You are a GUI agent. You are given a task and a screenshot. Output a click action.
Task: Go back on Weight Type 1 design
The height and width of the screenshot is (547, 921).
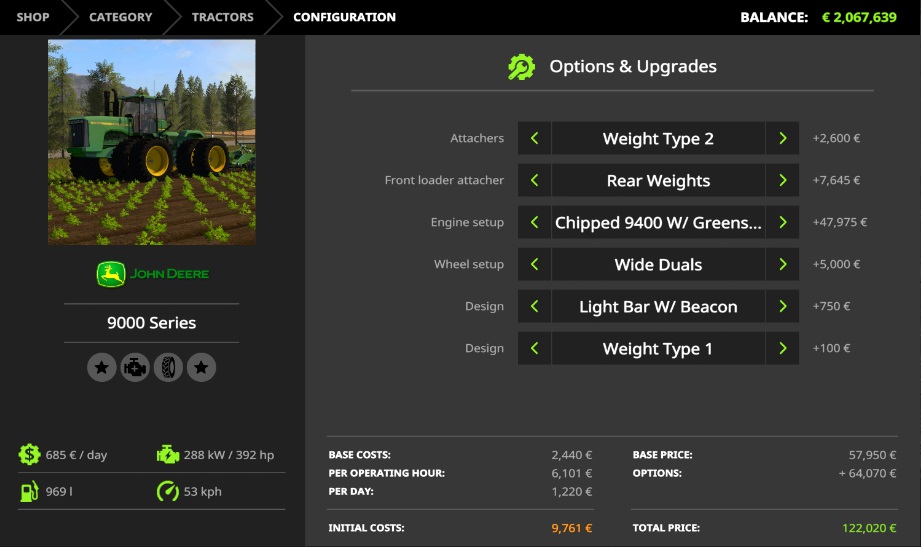pyautogui.click(x=534, y=349)
